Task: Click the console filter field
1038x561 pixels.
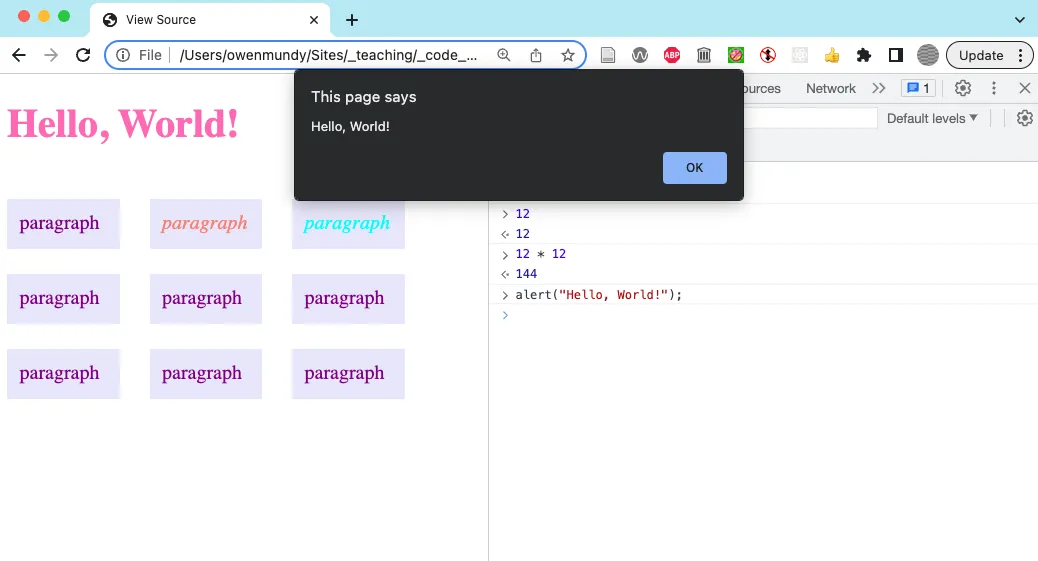Action: (810, 119)
